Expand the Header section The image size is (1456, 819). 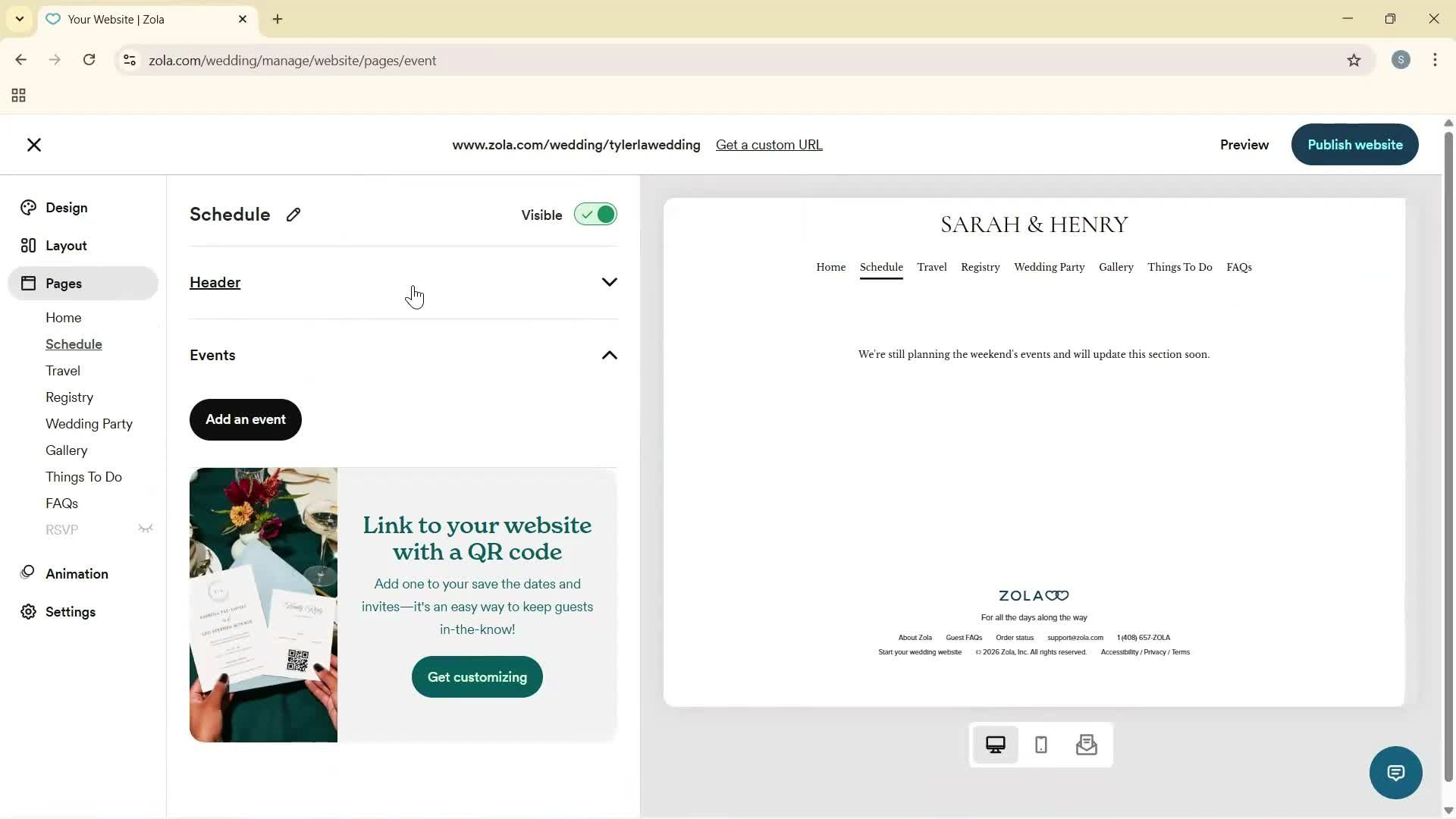point(609,281)
